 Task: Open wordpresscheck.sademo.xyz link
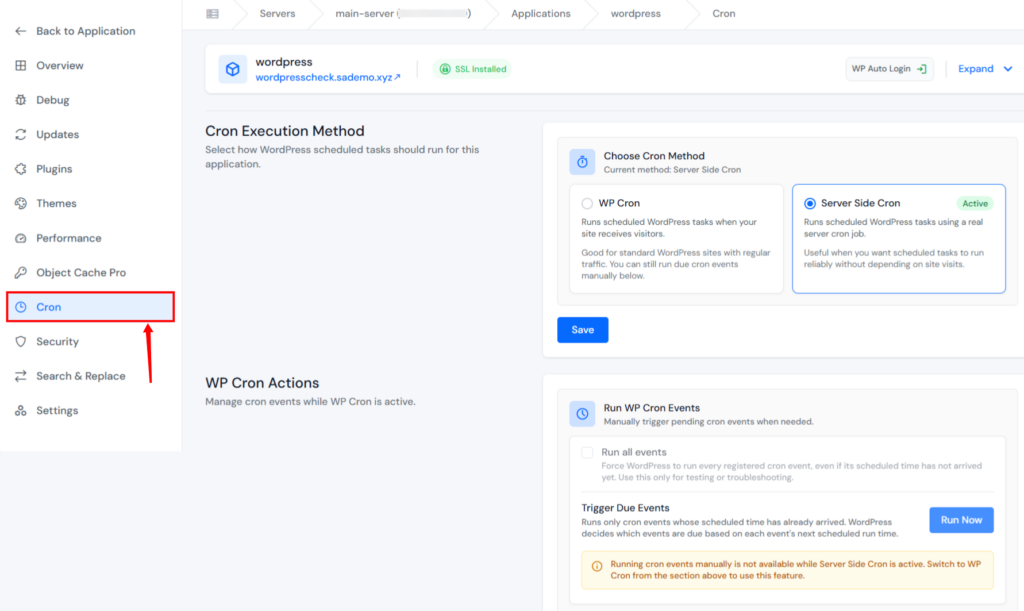click(x=328, y=78)
